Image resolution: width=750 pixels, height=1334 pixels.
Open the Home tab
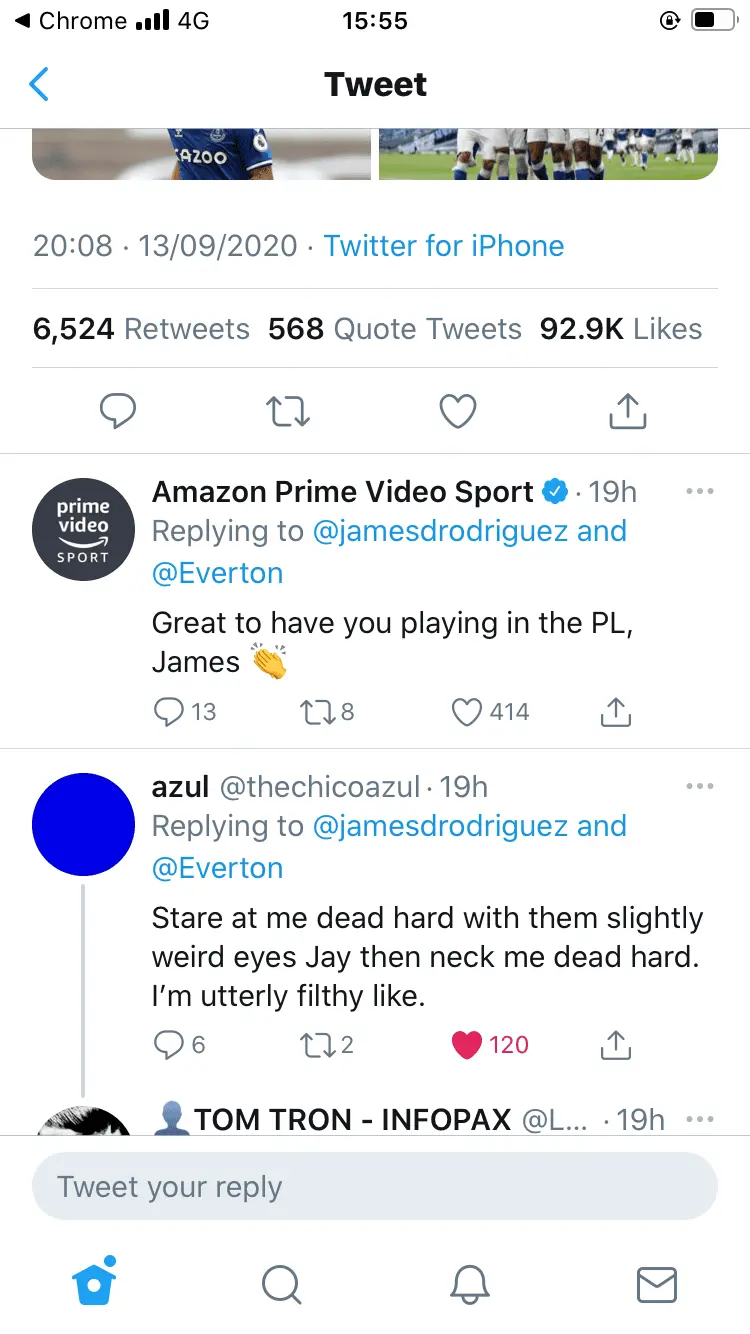[95, 1283]
